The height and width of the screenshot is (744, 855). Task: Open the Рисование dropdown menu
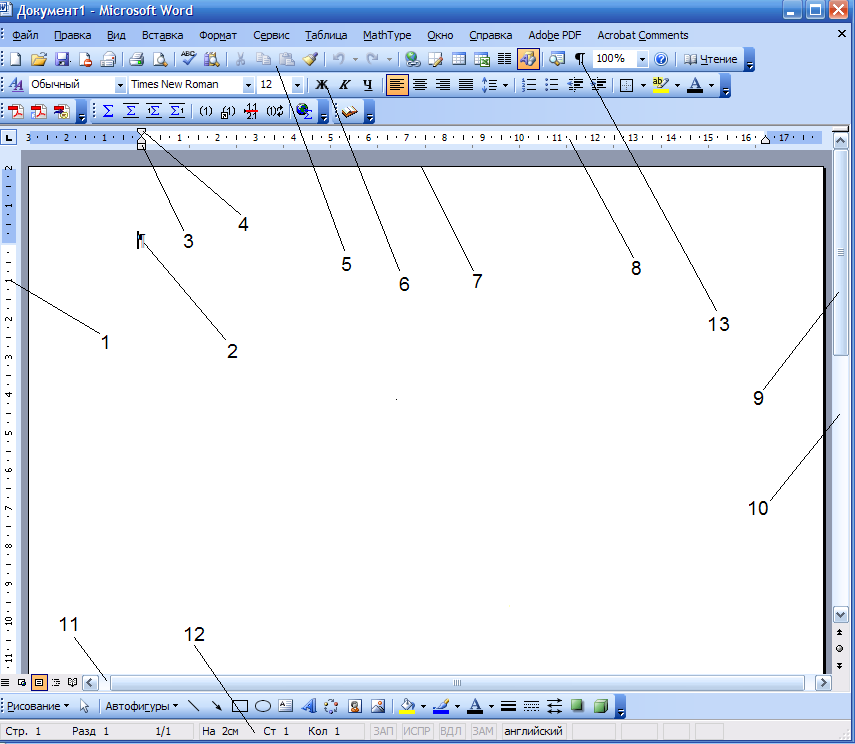38,706
